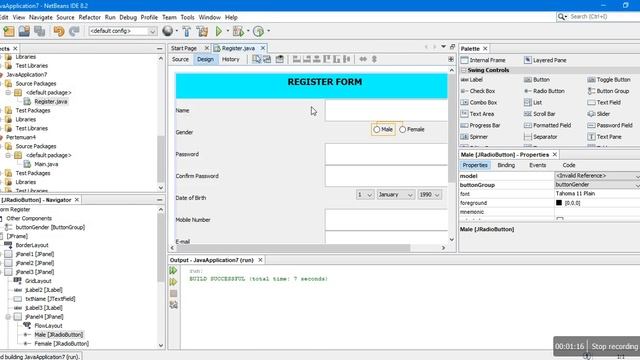Click the Profile Project toolbar icon
The height and width of the screenshot is (360, 640).
258,31
